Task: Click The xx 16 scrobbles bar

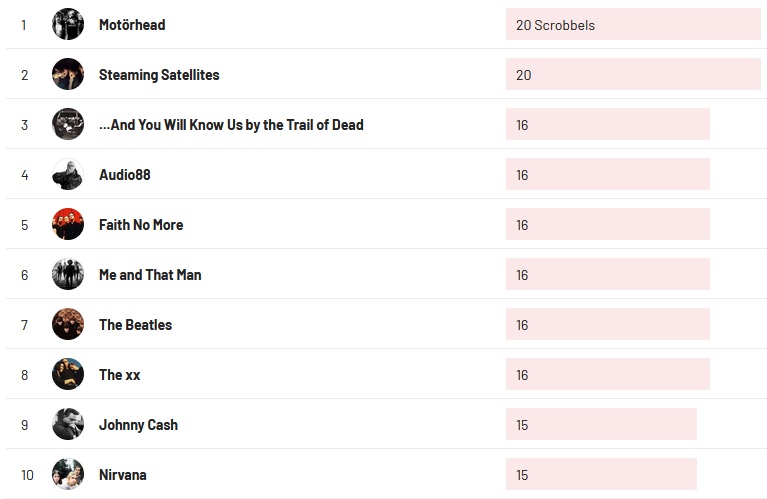Action: pos(607,375)
